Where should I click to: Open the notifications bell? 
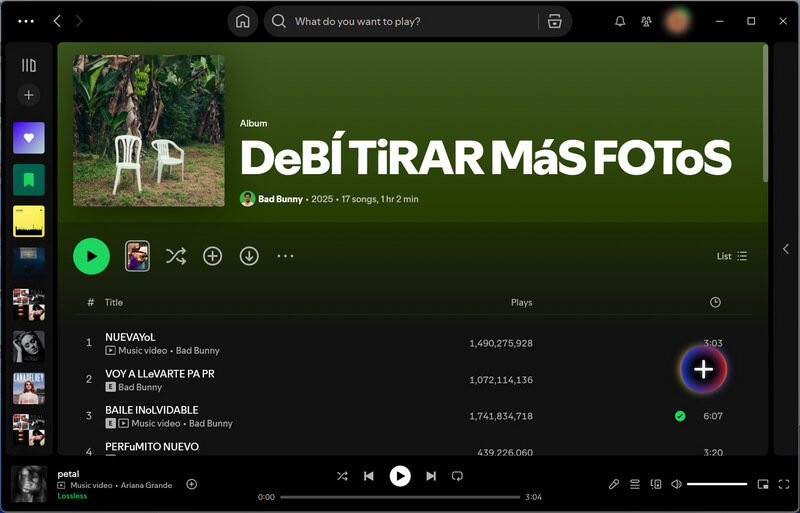pos(620,21)
